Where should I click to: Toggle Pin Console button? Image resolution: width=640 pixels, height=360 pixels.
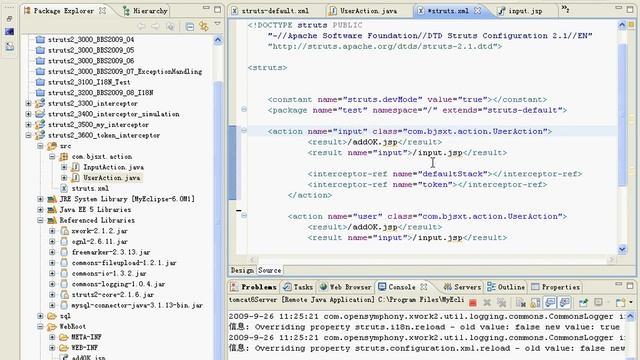click(583, 302)
